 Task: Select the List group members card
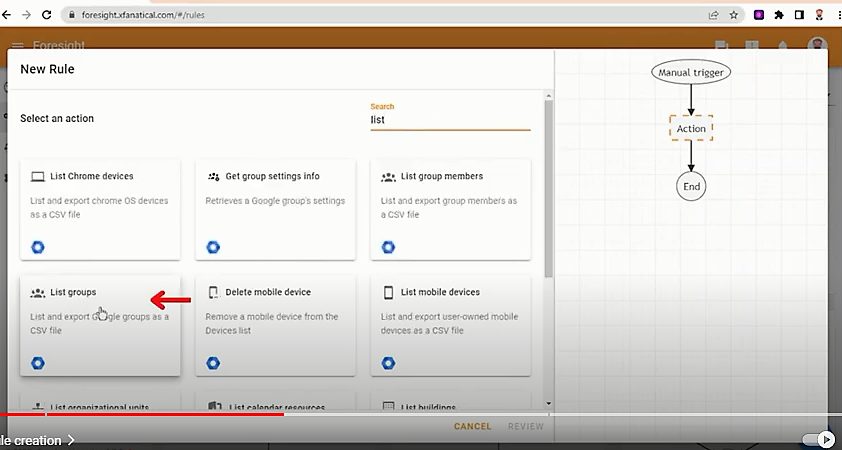tap(451, 209)
